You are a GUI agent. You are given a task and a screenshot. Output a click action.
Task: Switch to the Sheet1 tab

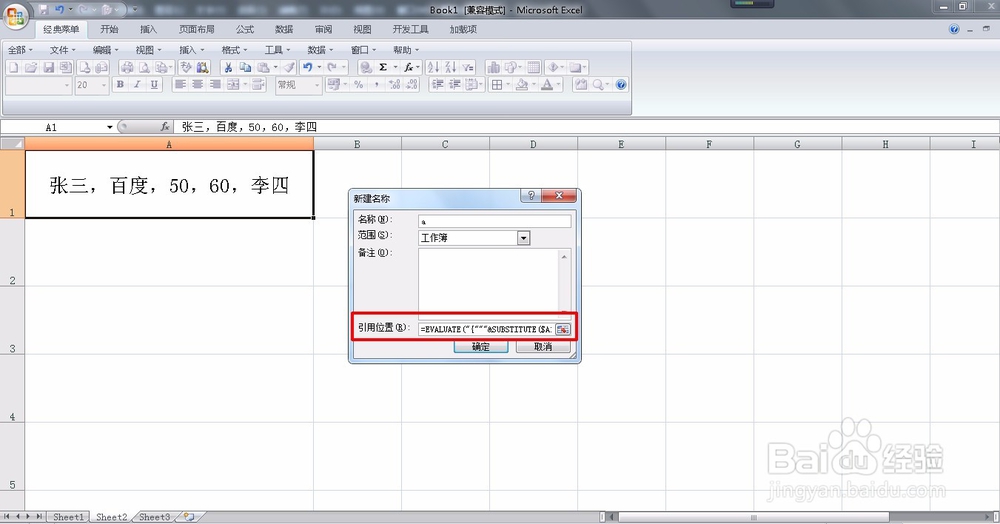tap(68, 517)
